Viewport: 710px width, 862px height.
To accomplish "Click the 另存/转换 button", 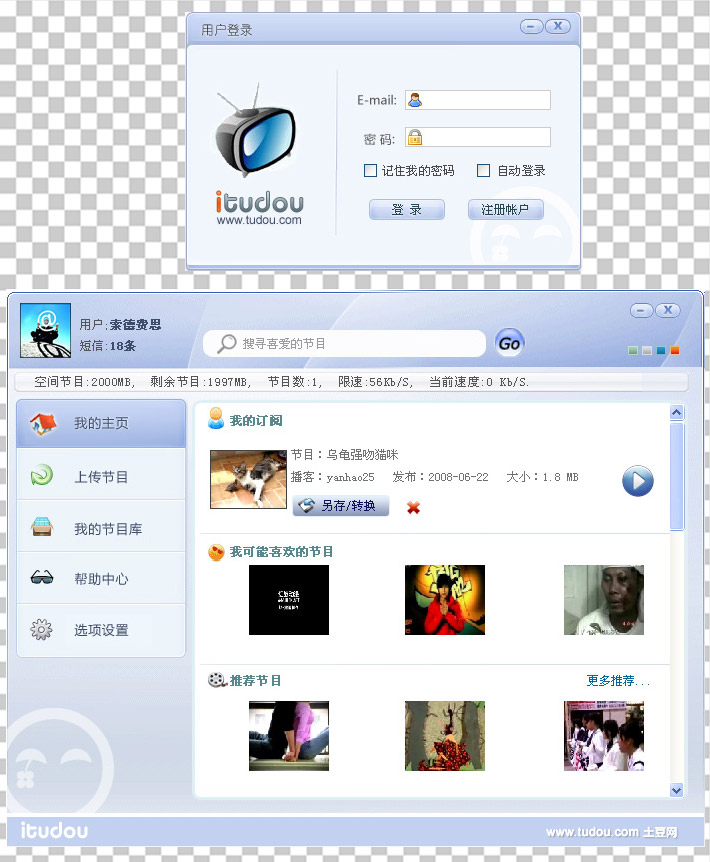I will pyautogui.click(x=341, y=505).
